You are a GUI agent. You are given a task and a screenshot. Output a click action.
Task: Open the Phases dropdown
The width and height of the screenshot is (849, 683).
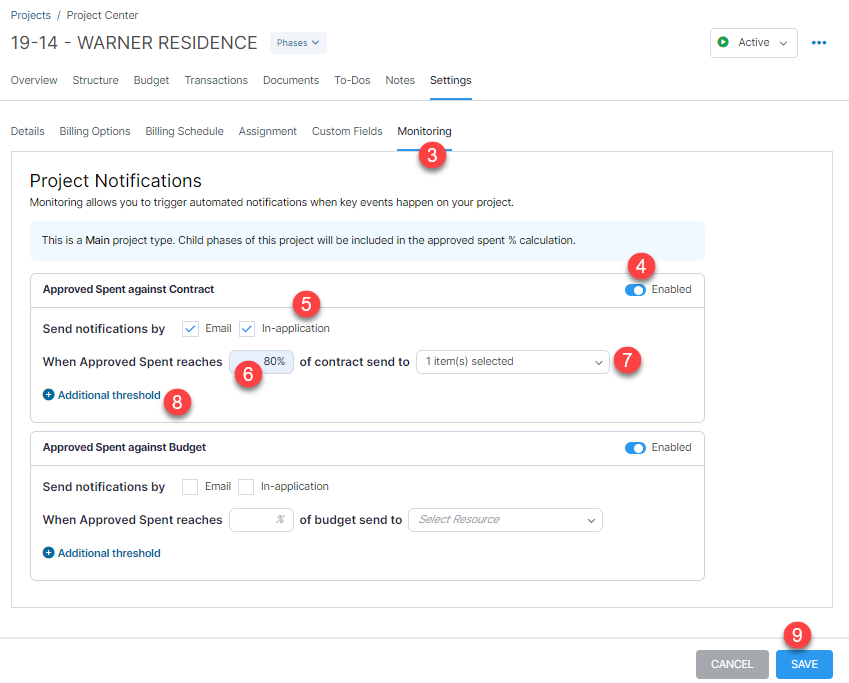pos(298,43)
